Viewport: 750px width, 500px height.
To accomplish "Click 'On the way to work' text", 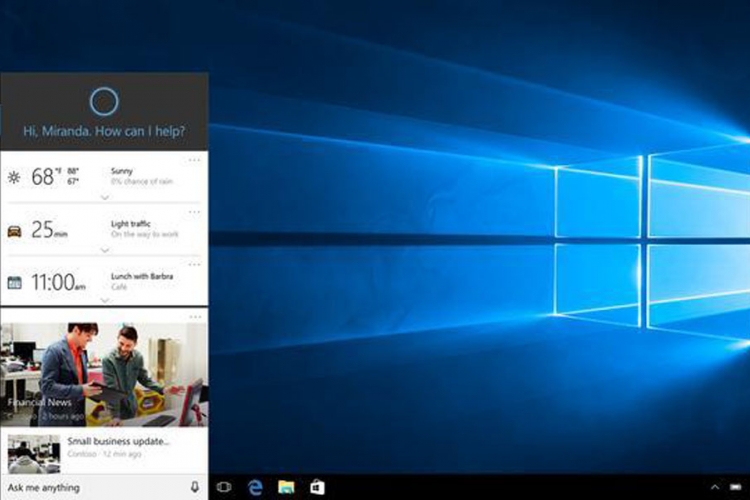I will (x=144, y=234).
